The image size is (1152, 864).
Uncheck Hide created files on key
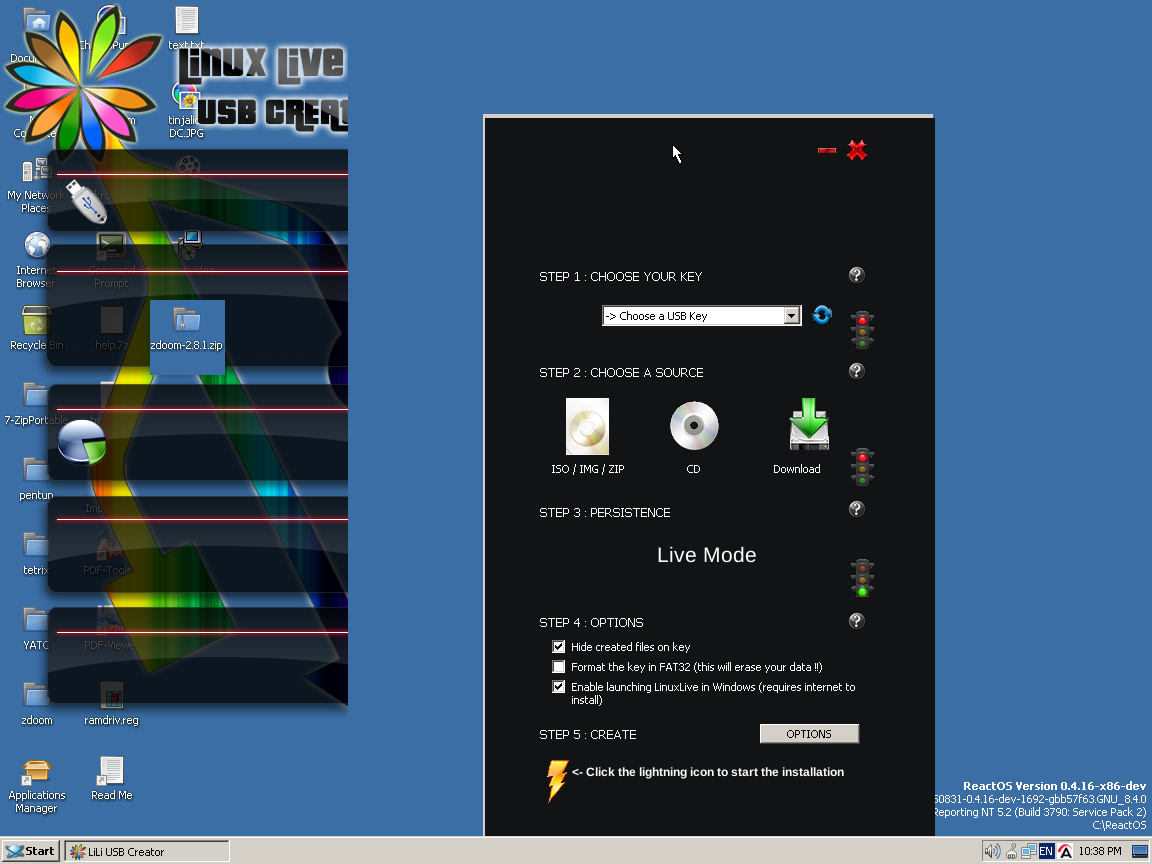coord(559,647)
